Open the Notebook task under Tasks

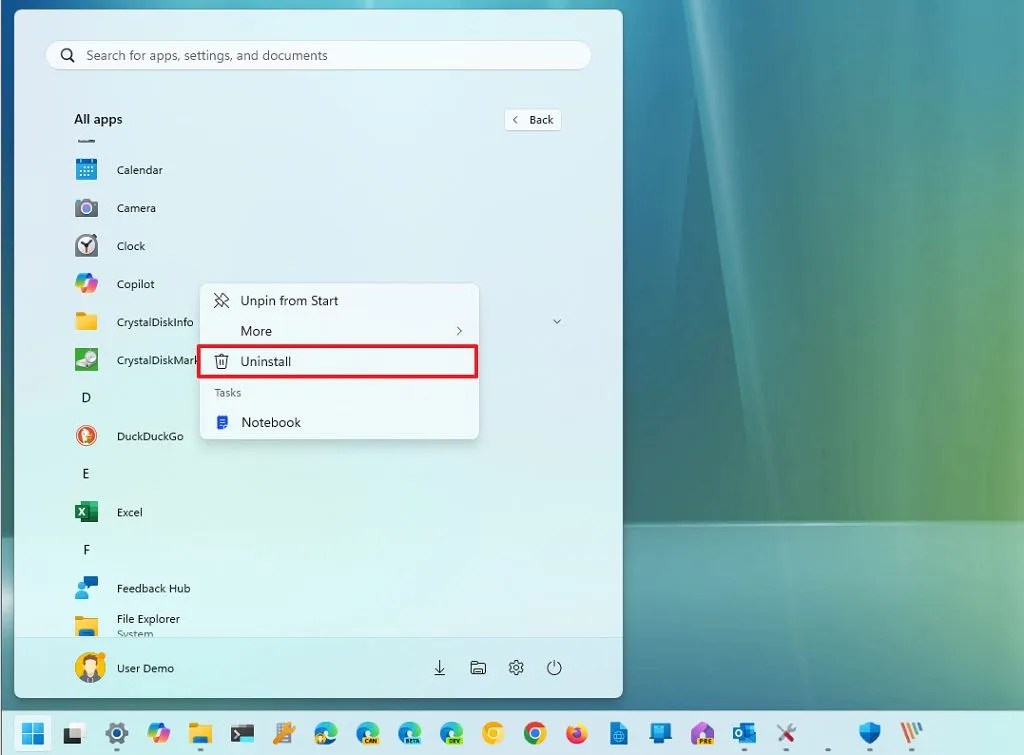coord(271,422)
